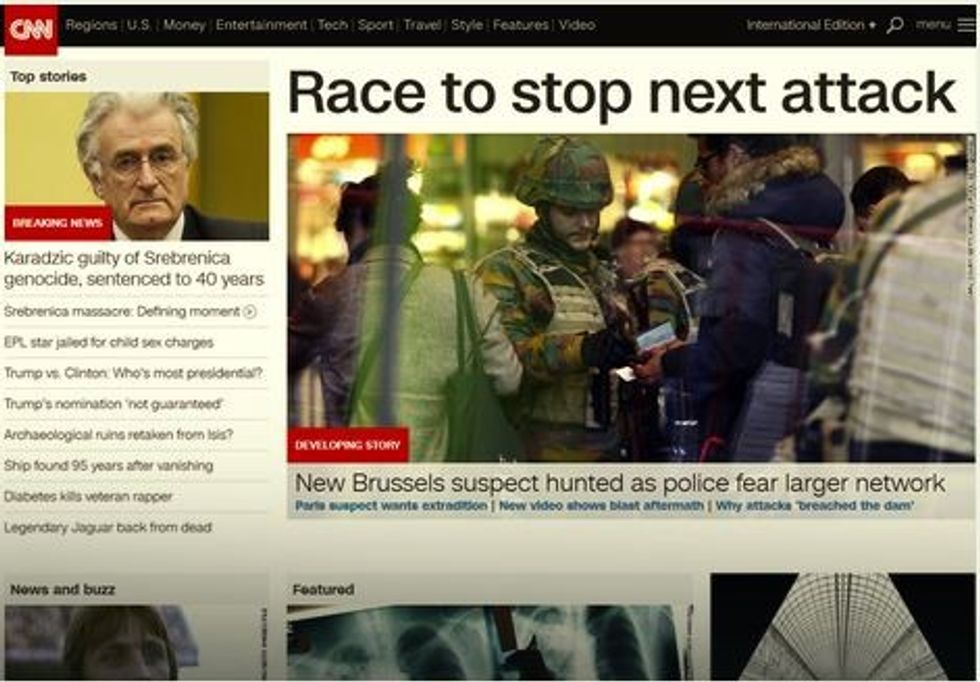
Task: Click the CNN logo icon
Action: pos(31,28)
